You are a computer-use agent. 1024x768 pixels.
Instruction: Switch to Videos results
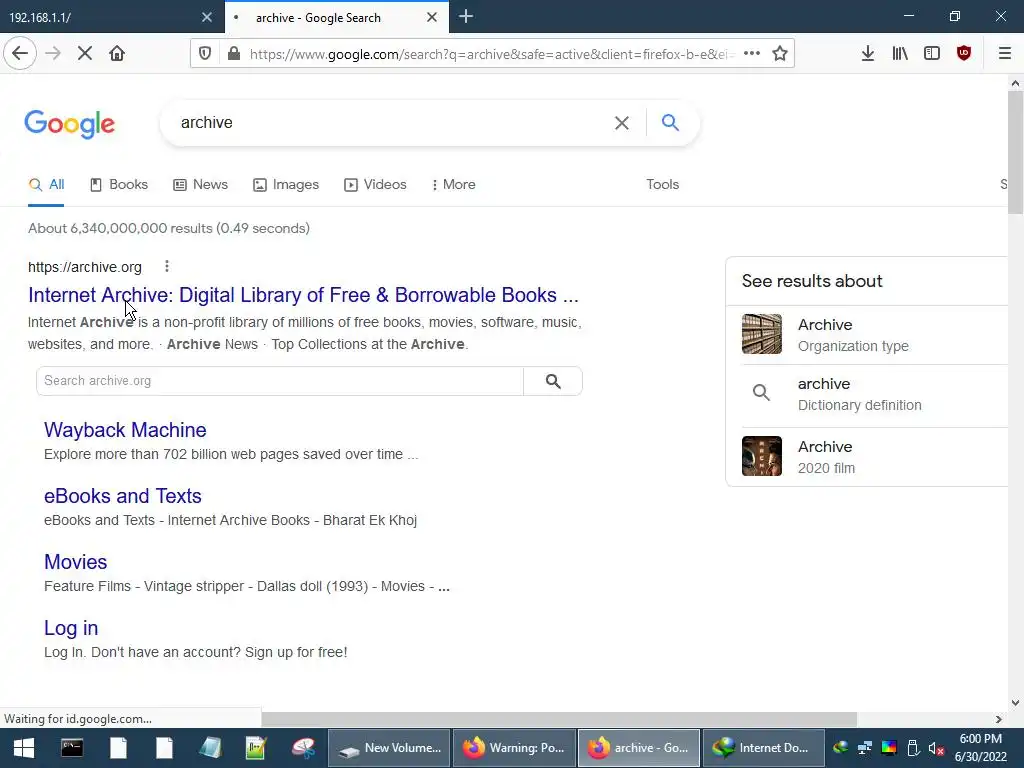(376, 185)
